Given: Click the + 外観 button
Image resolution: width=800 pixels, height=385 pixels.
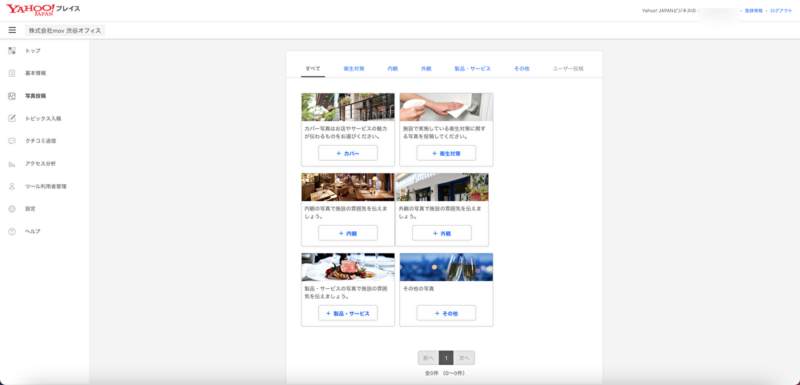Looking at the screenshot, I should [442, 233].
